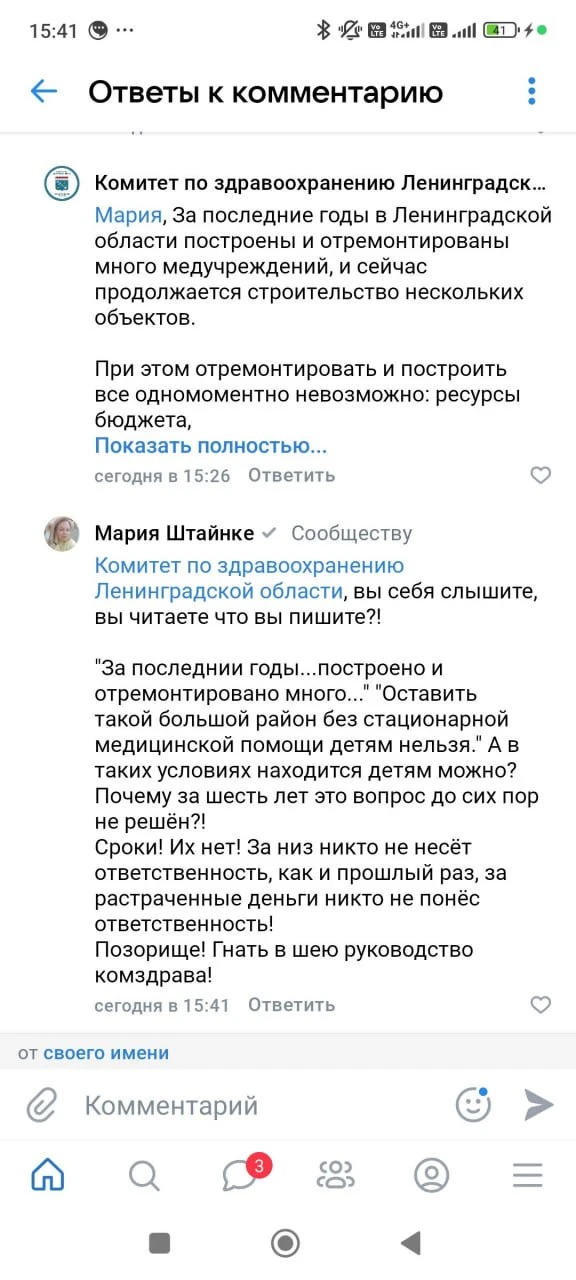Expand comment with Показать полностью
This screenshot has height=1280, width=576.
click(x=211, y=446)
